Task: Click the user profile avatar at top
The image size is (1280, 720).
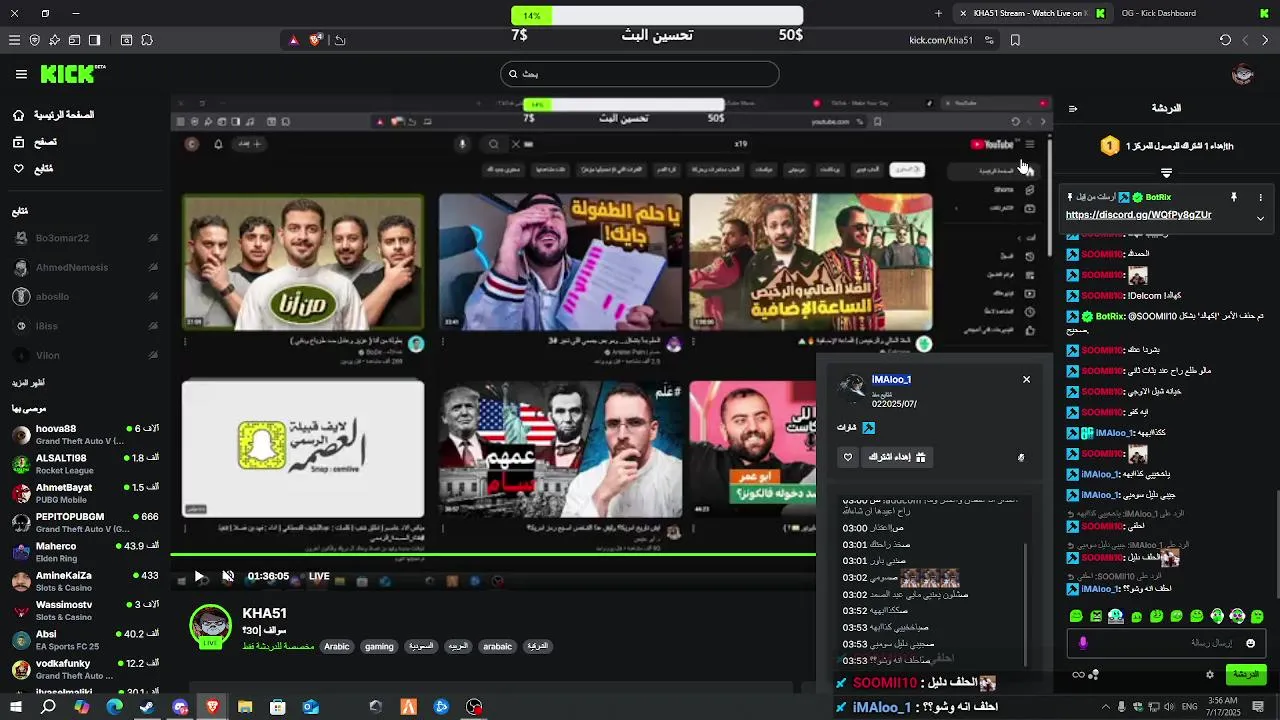Action: [1243, 74]
